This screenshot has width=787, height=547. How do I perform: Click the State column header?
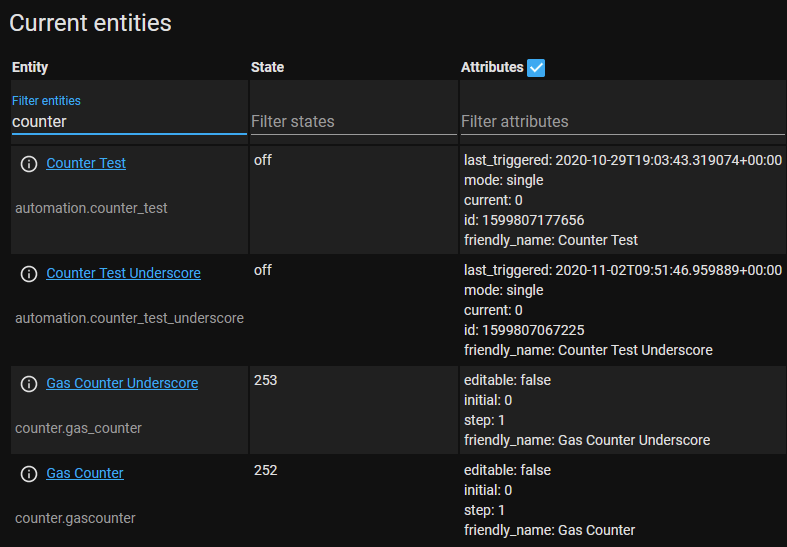click(x=268, y=67)
